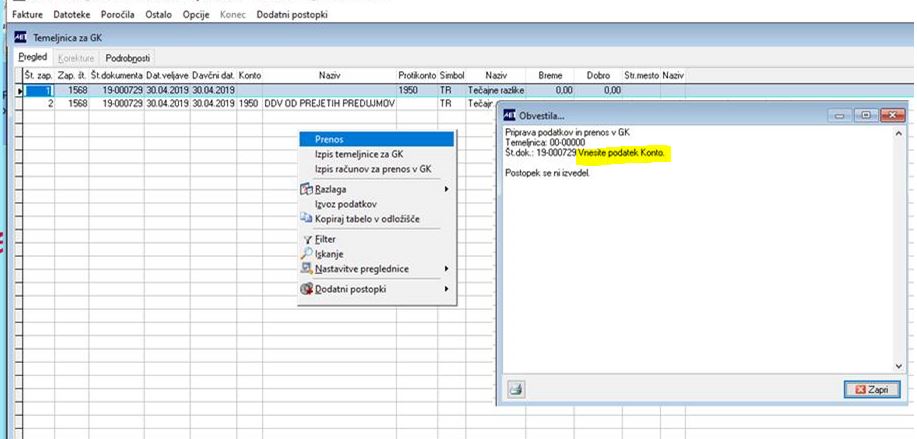The image size is (917, 439).
Task: Maximize the Obvestila dialog window
Action: pyautogui.click(x=865, y=116)
